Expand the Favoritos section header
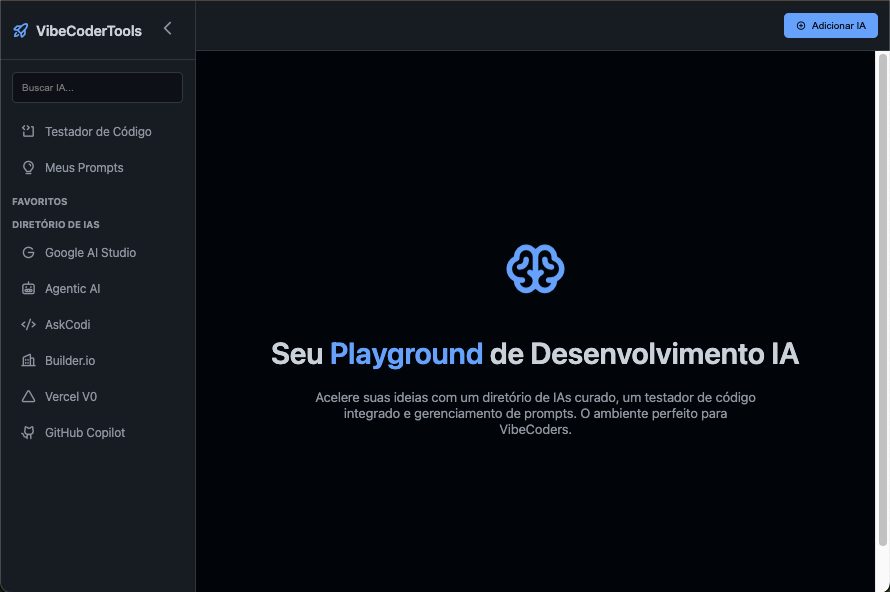Viewport: 890px width, 592px height. 40,202
